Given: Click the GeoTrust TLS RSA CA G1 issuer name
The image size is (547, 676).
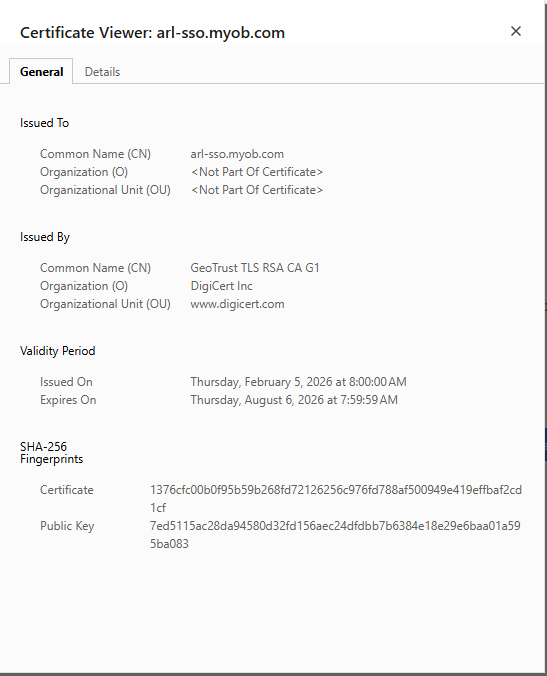Looking at the screenshot, I should click(x=255, y=268).
